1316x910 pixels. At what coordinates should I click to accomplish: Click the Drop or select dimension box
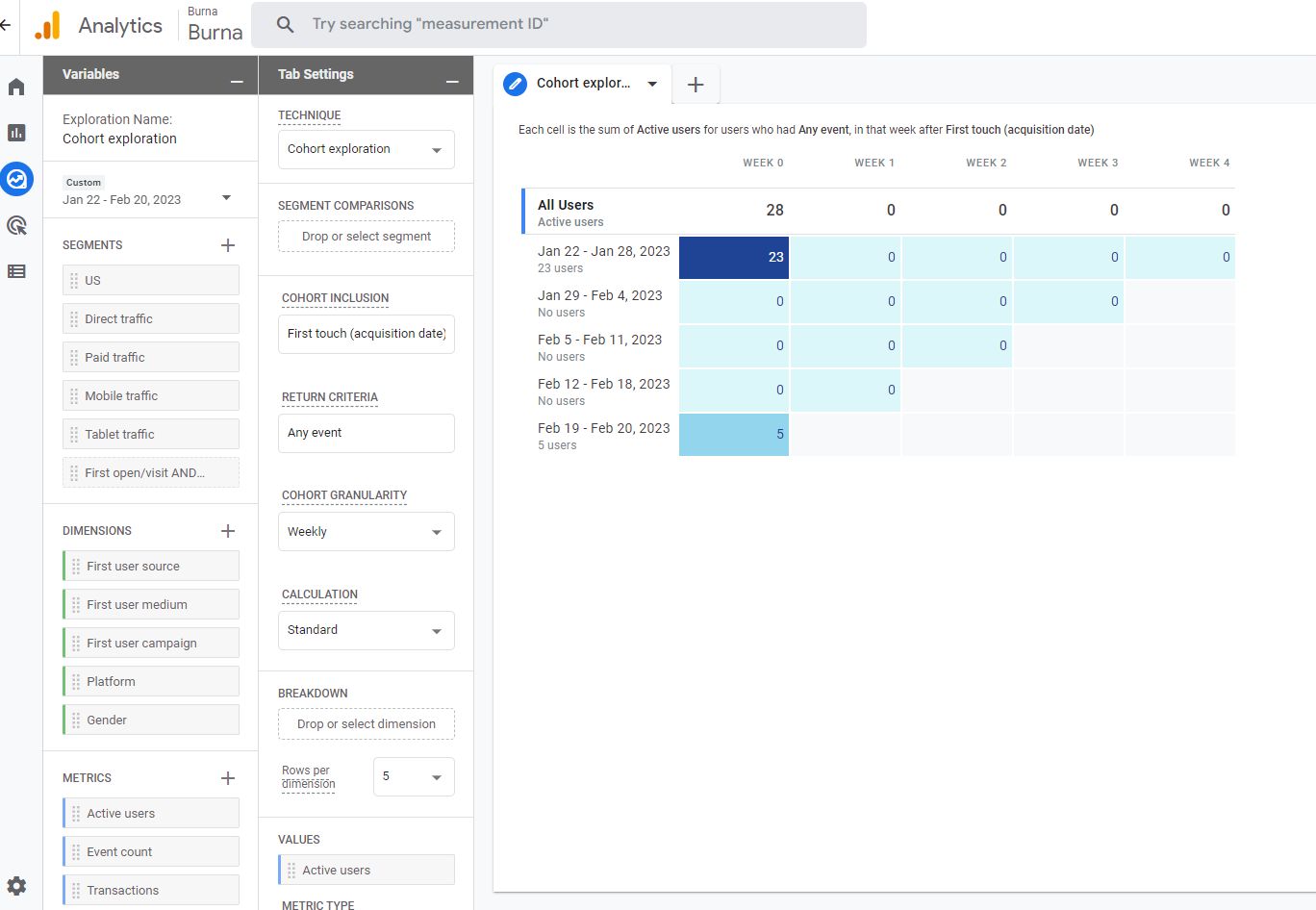(x=366, y=724)
